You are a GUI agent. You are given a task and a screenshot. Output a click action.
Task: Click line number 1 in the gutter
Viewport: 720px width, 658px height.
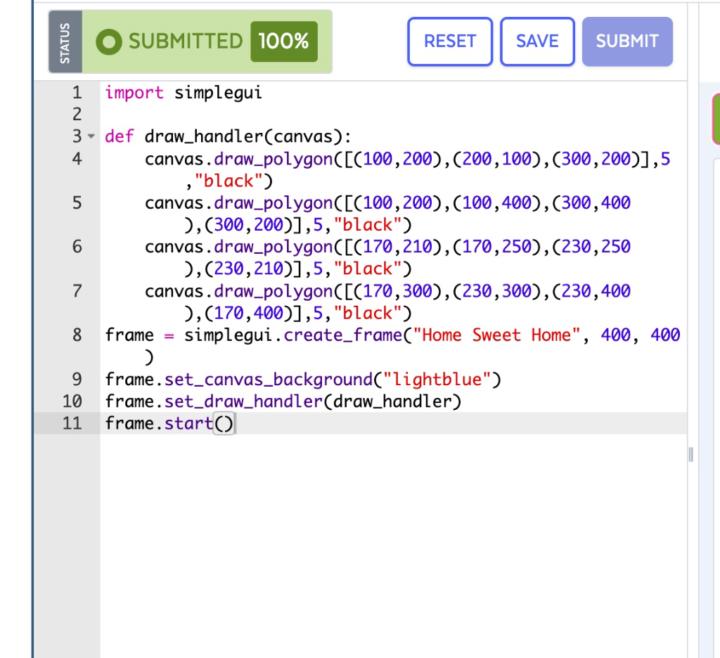(x=80, y=98)
